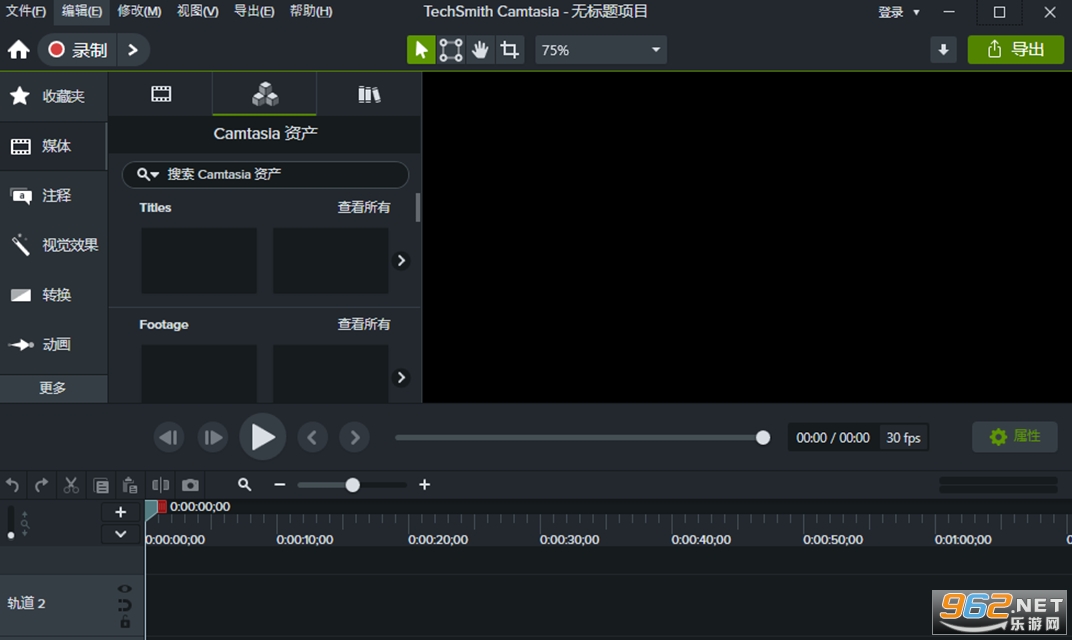
Task: Click the Home icon
Action: (18, 50)
